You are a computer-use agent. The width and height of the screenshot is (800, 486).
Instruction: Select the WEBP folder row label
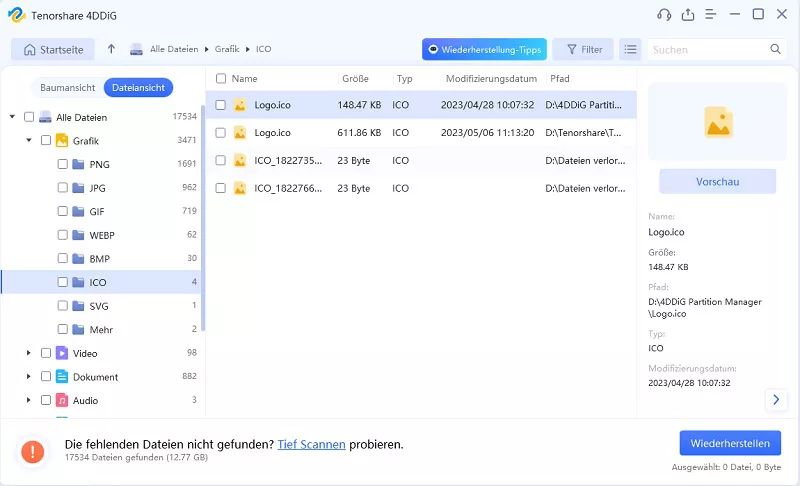102,235
